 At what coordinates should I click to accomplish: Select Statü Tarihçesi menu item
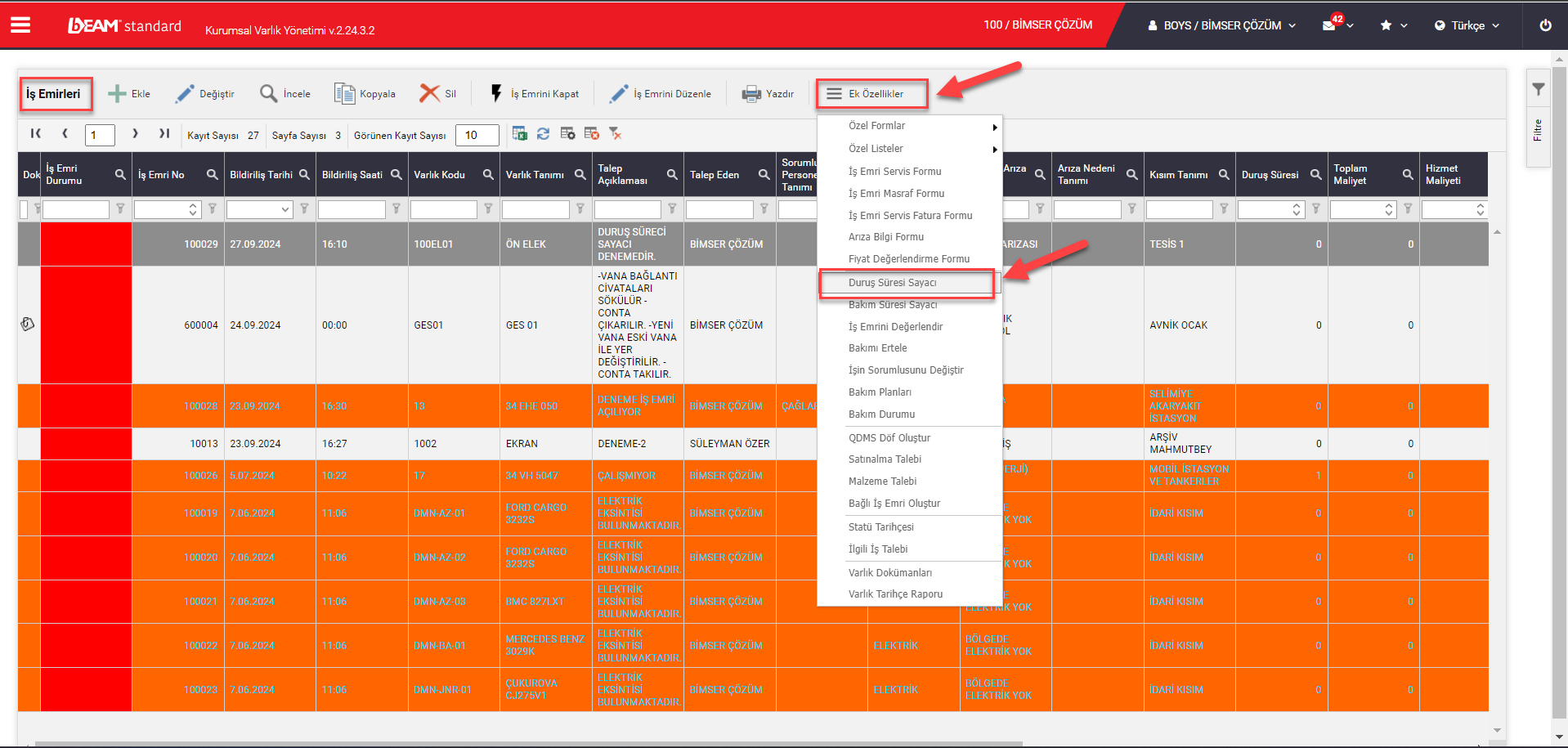click(880, 527)
